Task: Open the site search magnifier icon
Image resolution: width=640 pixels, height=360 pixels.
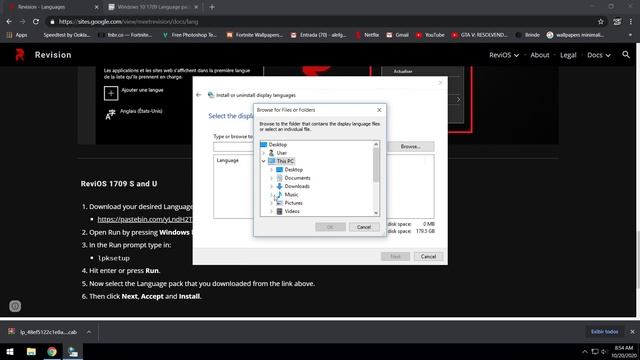Action: click(626, 54)
